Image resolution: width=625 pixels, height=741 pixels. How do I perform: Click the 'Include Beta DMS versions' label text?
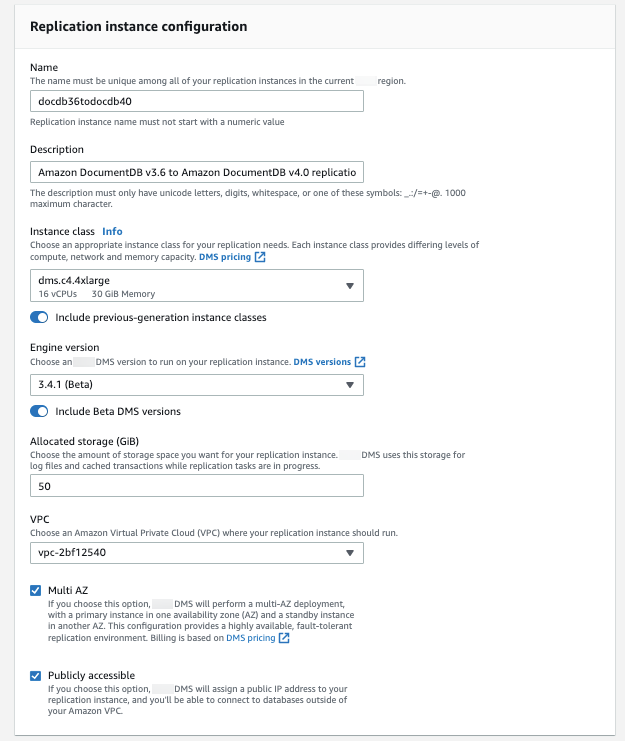[118, 411]
